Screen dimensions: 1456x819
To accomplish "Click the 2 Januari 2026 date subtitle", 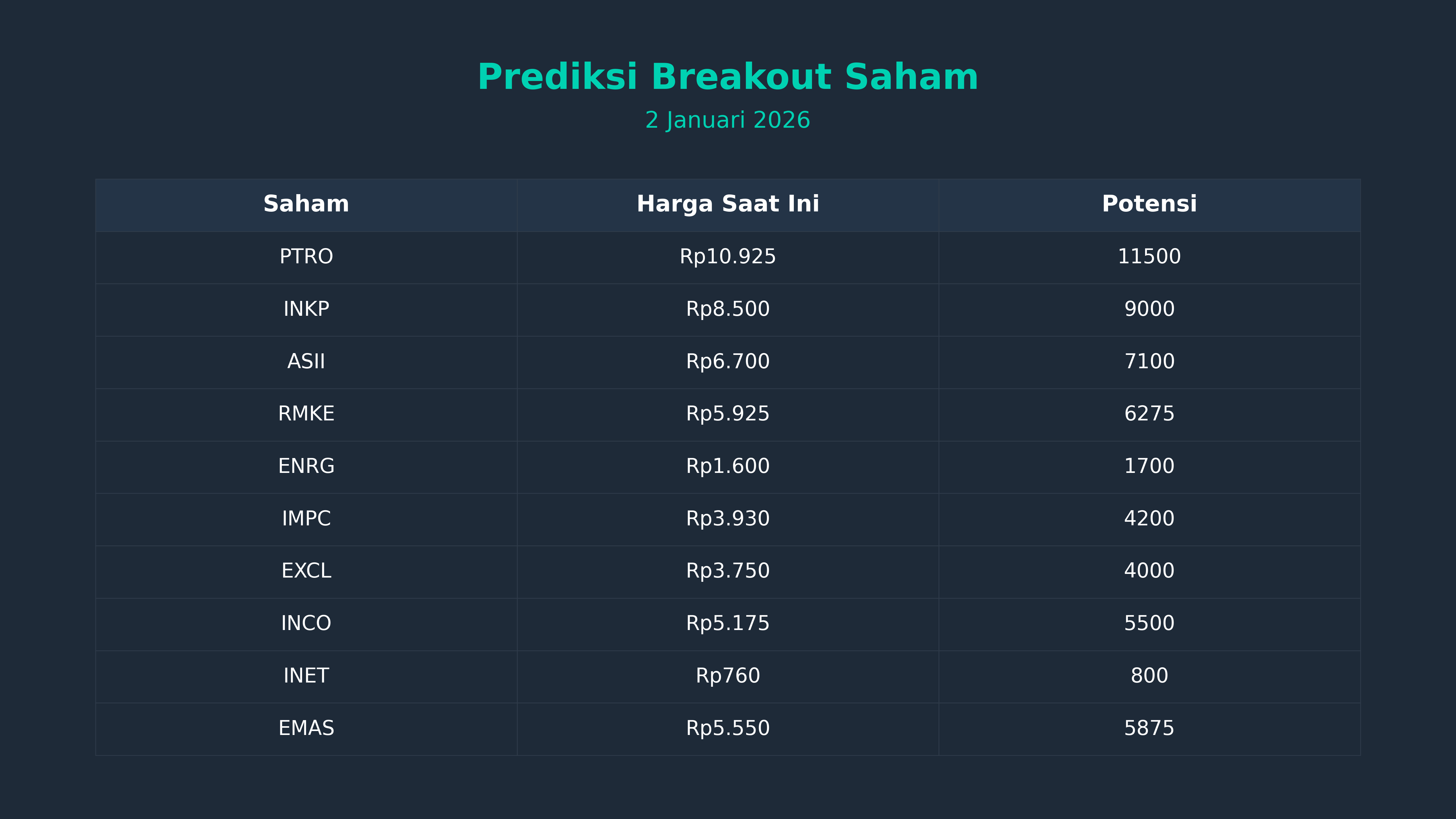I will click(x=727, y=120).
